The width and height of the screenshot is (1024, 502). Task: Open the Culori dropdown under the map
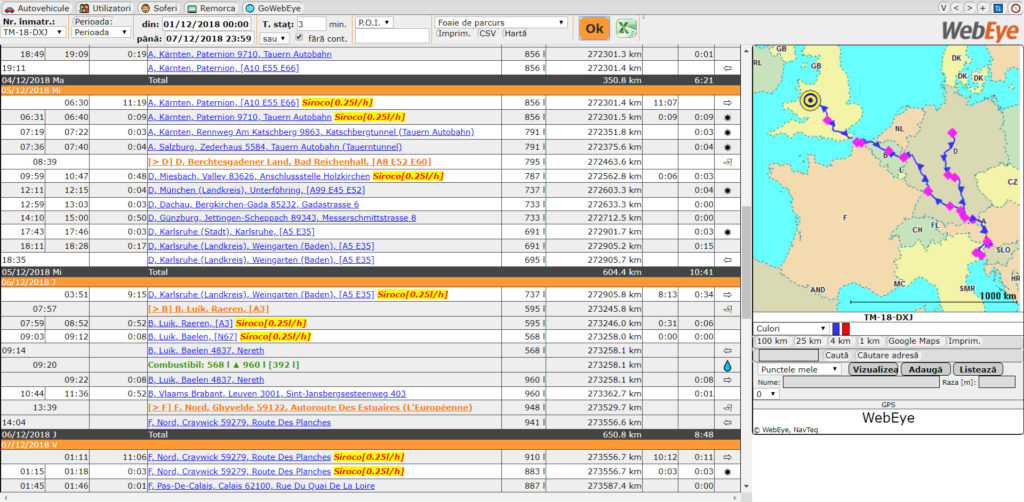[x=791, y=328]
